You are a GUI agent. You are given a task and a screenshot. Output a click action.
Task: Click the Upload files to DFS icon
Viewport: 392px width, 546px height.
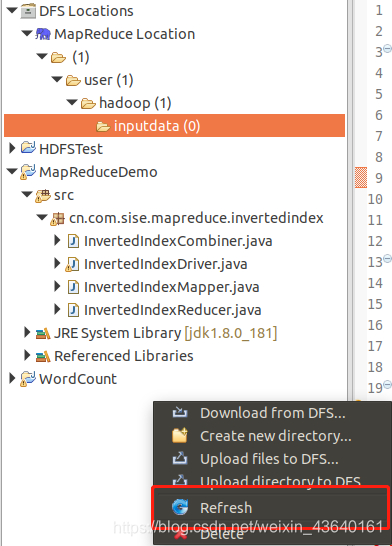[180, 459]
